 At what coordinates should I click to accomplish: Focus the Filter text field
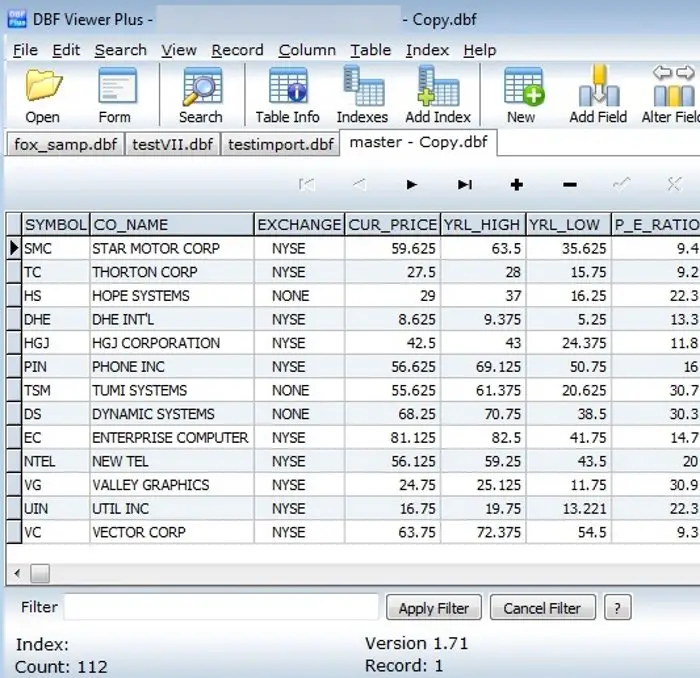[221, 607]
